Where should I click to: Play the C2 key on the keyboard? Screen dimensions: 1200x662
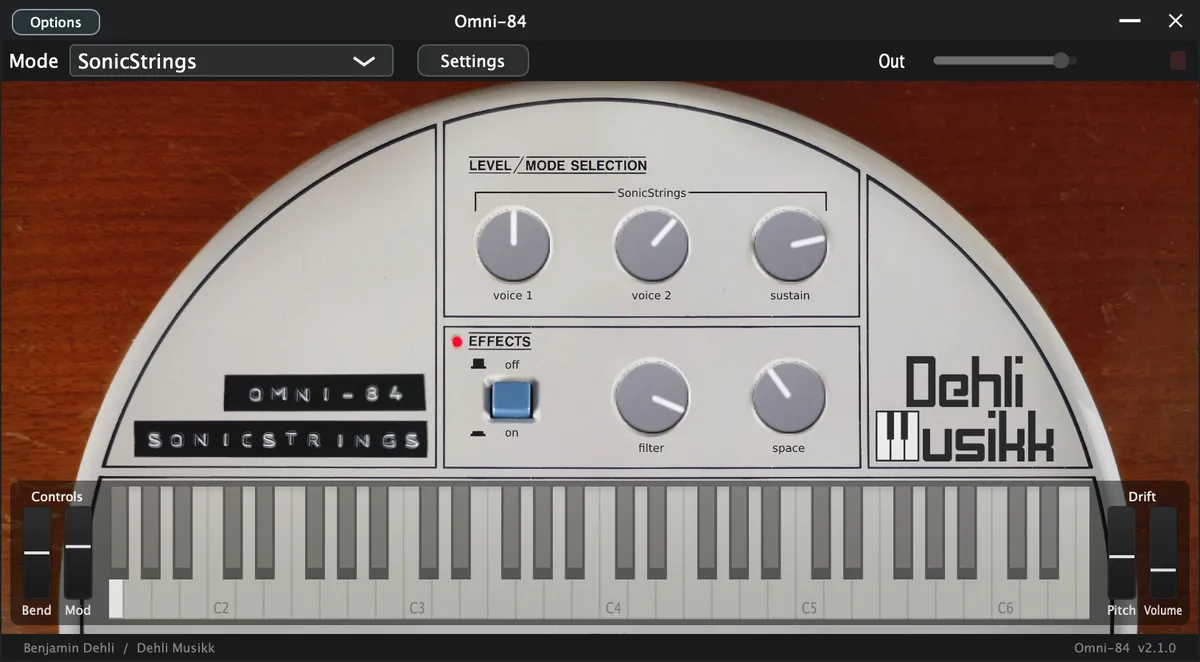[x=221, y=598]
